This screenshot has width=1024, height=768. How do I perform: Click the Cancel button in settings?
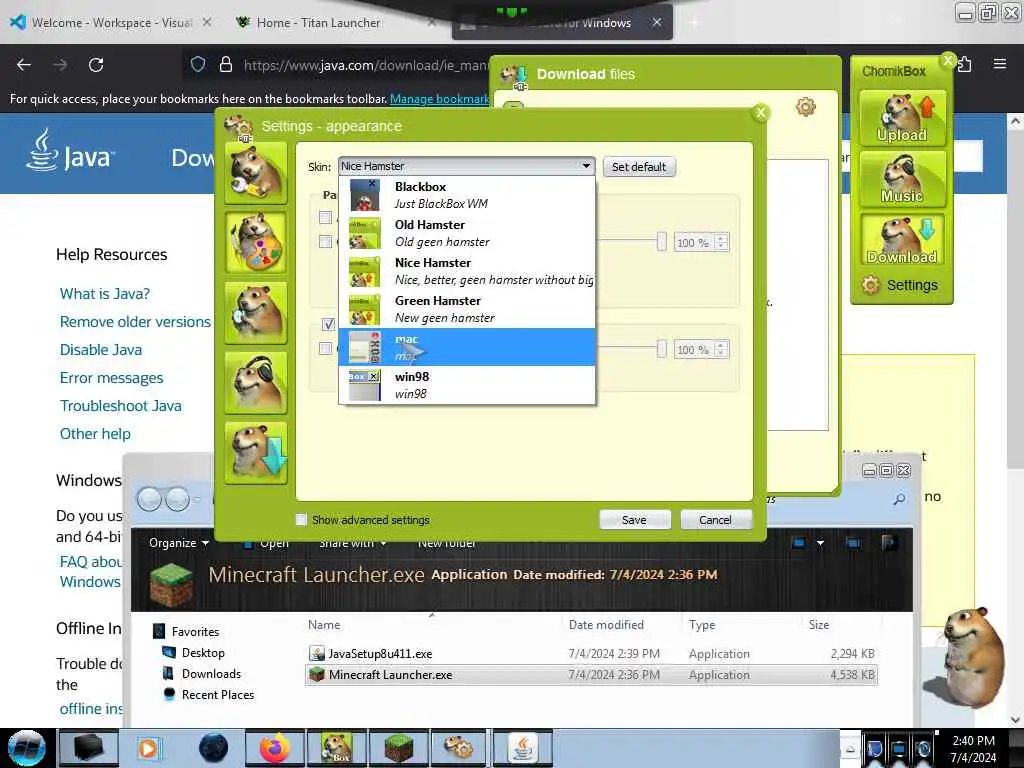pos(716,520)
